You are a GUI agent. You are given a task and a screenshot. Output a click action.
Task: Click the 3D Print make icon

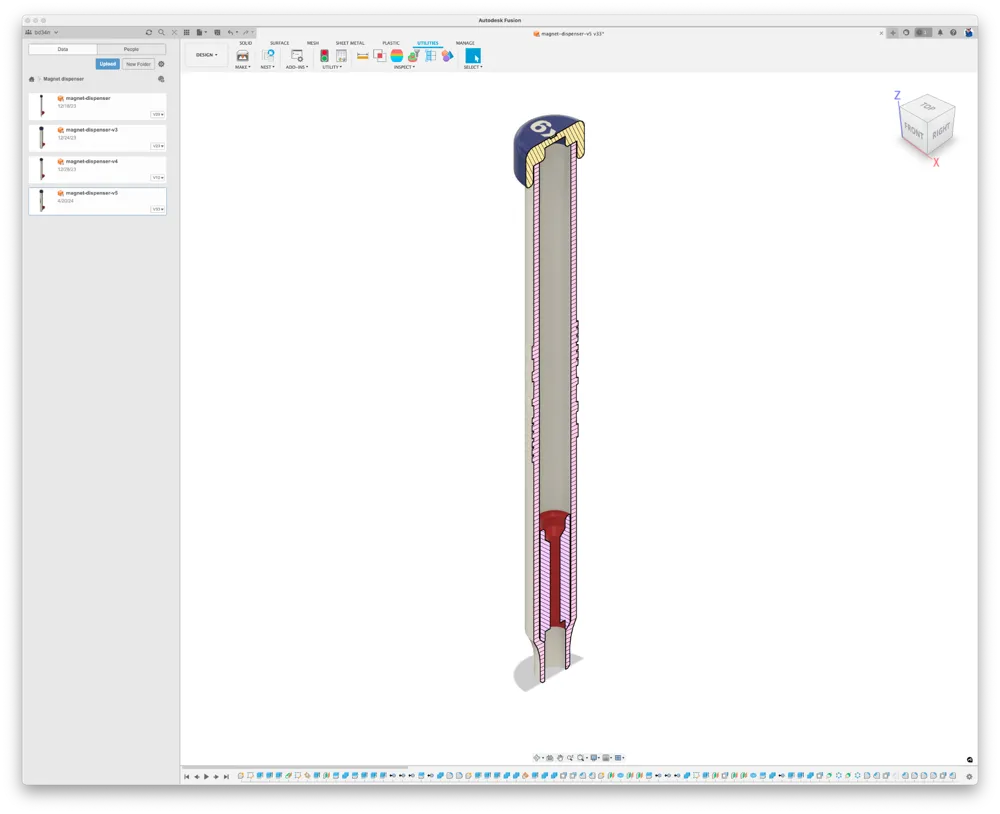click(242, 56)
